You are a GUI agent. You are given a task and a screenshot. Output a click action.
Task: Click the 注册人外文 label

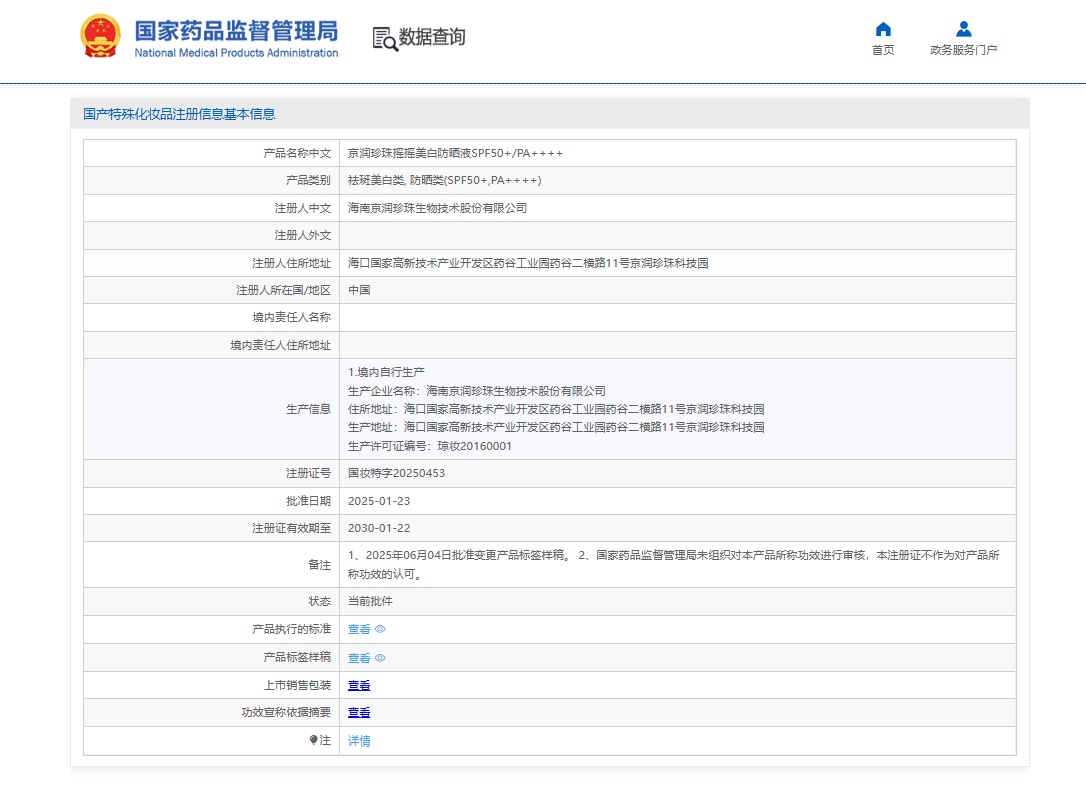(303, 236)
